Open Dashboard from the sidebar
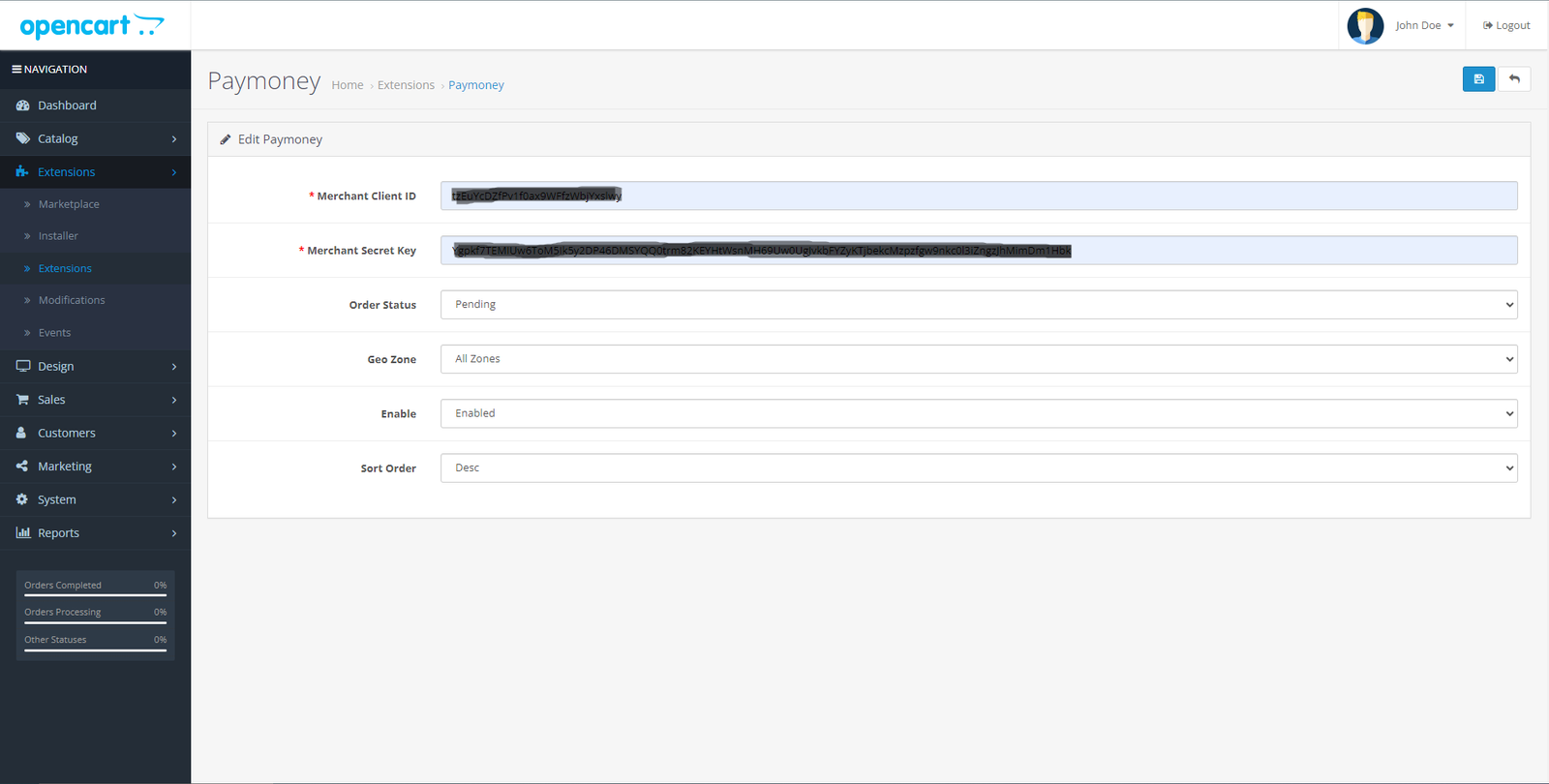This screenshot has width=1549, height=784. click(67, 106)
